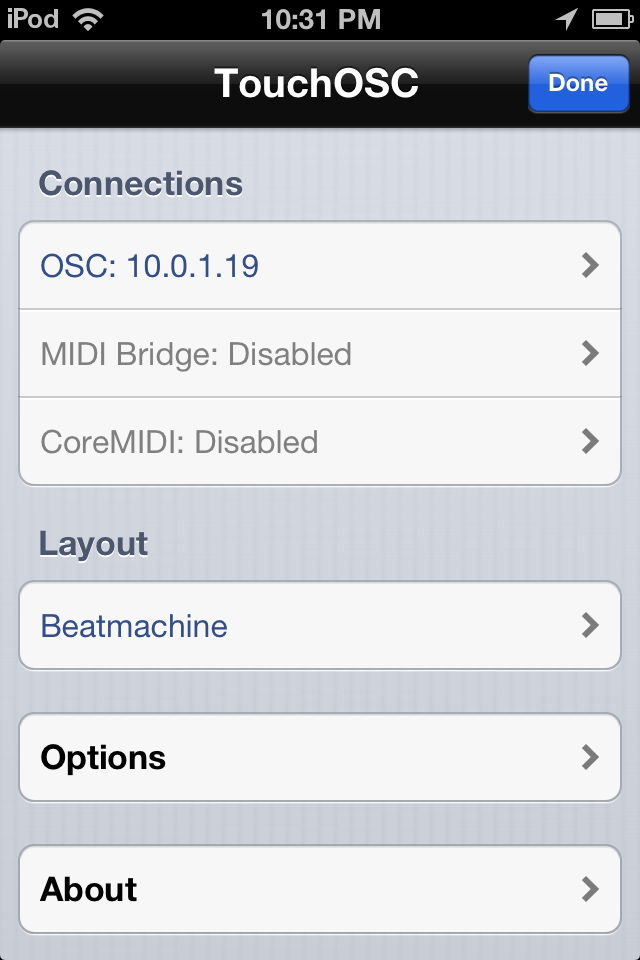
Task: Tap the chevron beside Beatmachine
Action: [x=590, y=625]
